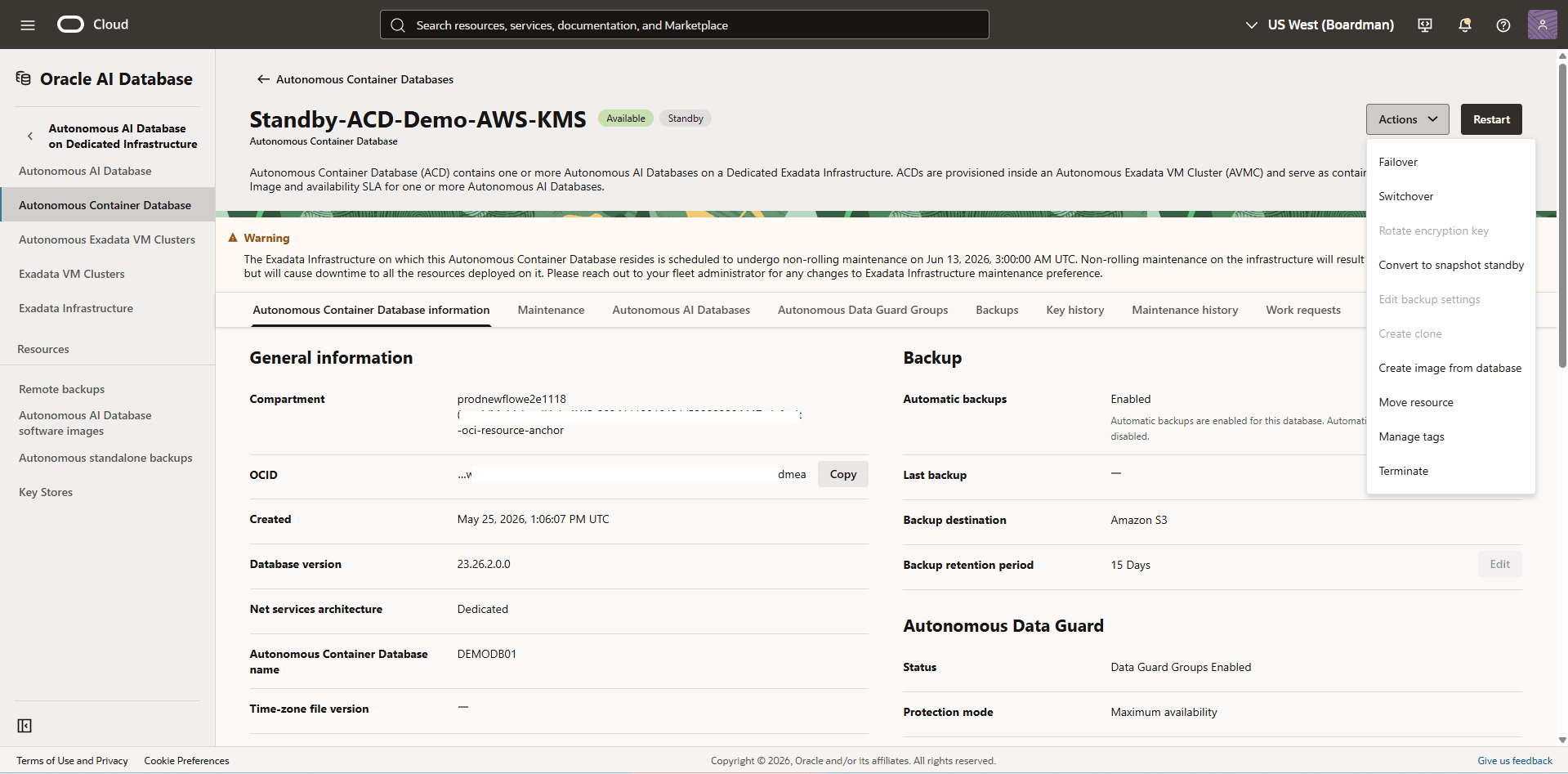Open Exadata VM Clusters in sidebar

tap(72, 274)
